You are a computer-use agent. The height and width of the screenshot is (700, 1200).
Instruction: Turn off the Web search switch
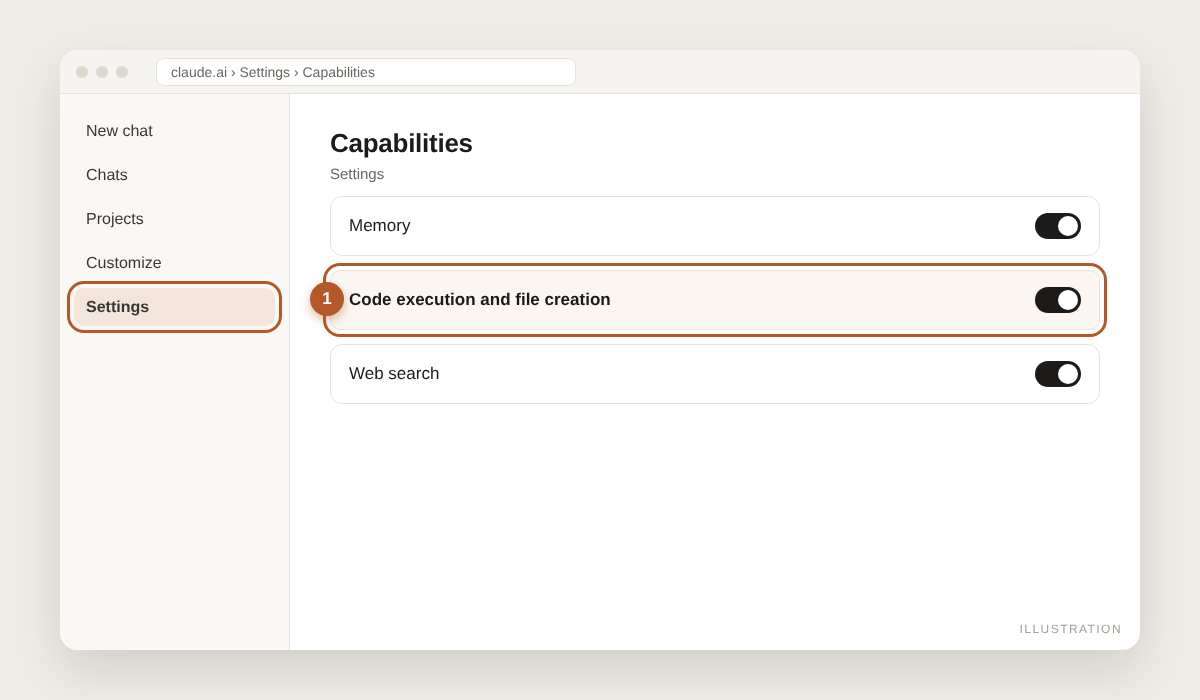1058,374
